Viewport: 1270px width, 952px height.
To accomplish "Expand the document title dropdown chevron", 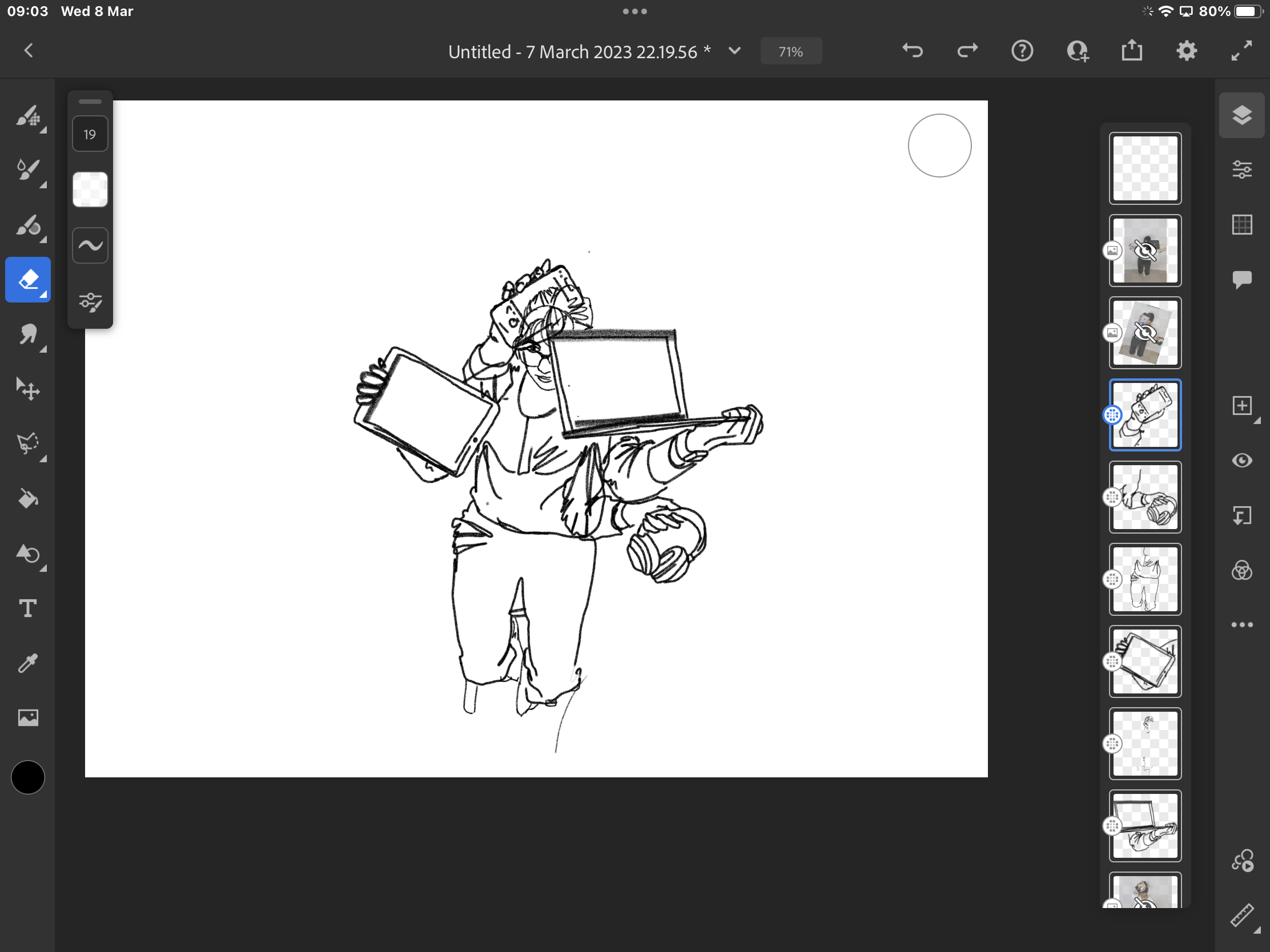I will pyautogui.click(x=734, y=51).
